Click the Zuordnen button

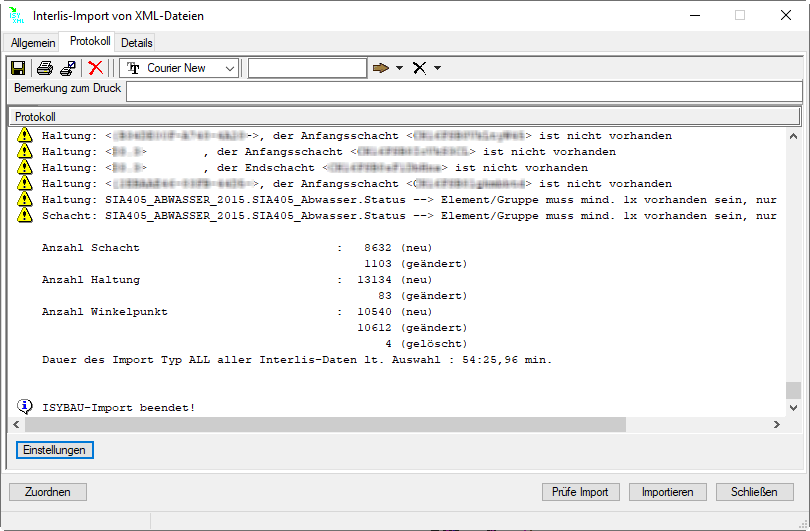pos(48,492)
